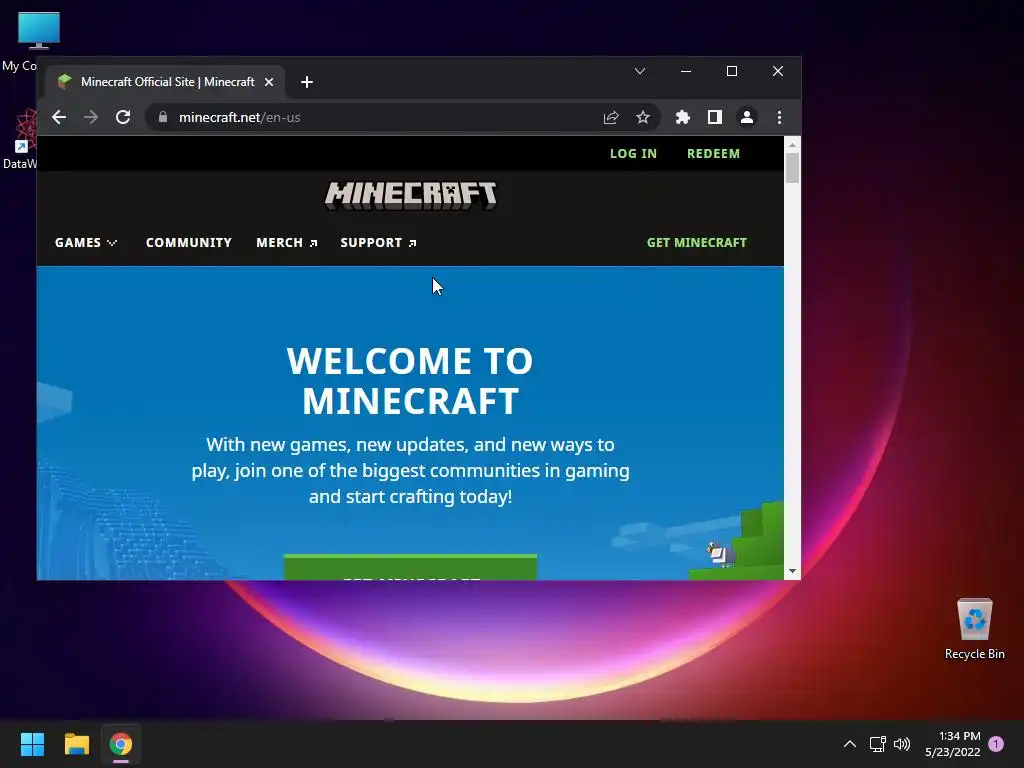
Task: Click the page scrollbar up arrow
Action: (792, 144)
